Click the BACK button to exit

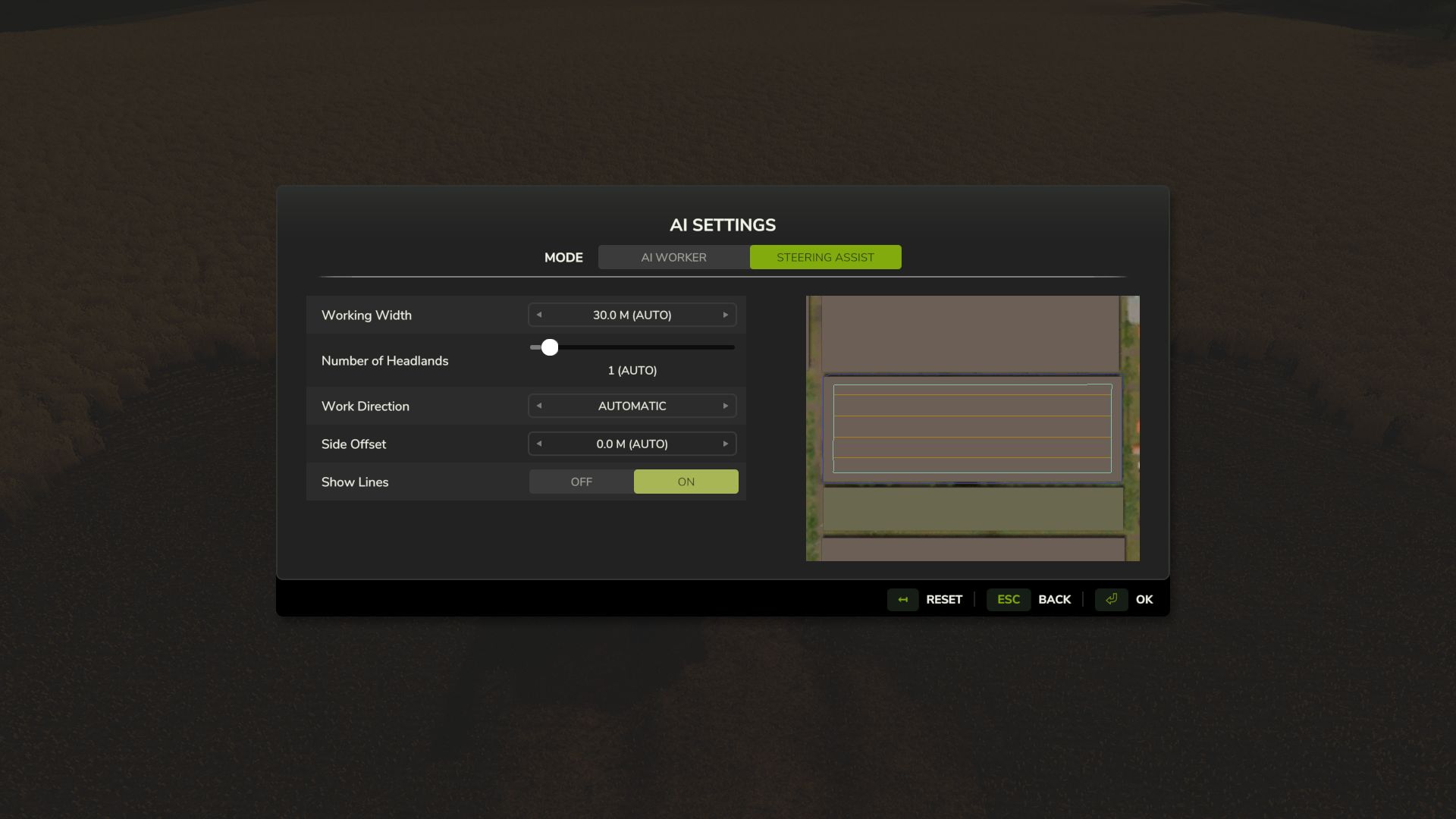click(x=1055, y=598)
